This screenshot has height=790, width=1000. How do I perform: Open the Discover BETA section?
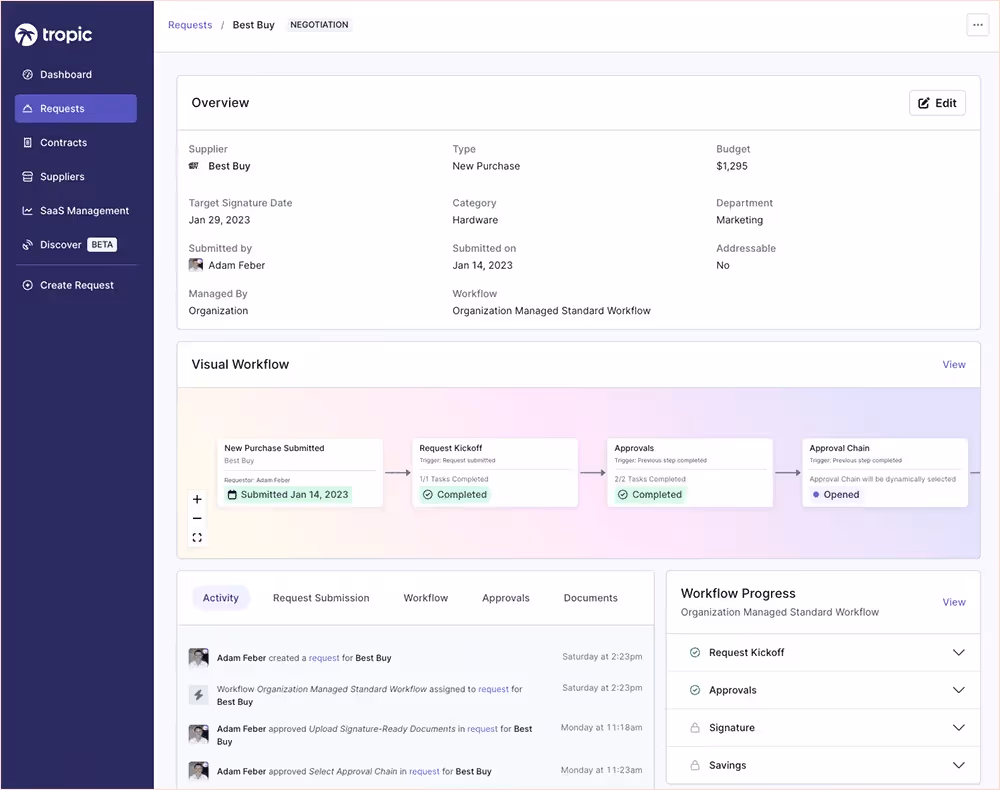tap(60, 244)
